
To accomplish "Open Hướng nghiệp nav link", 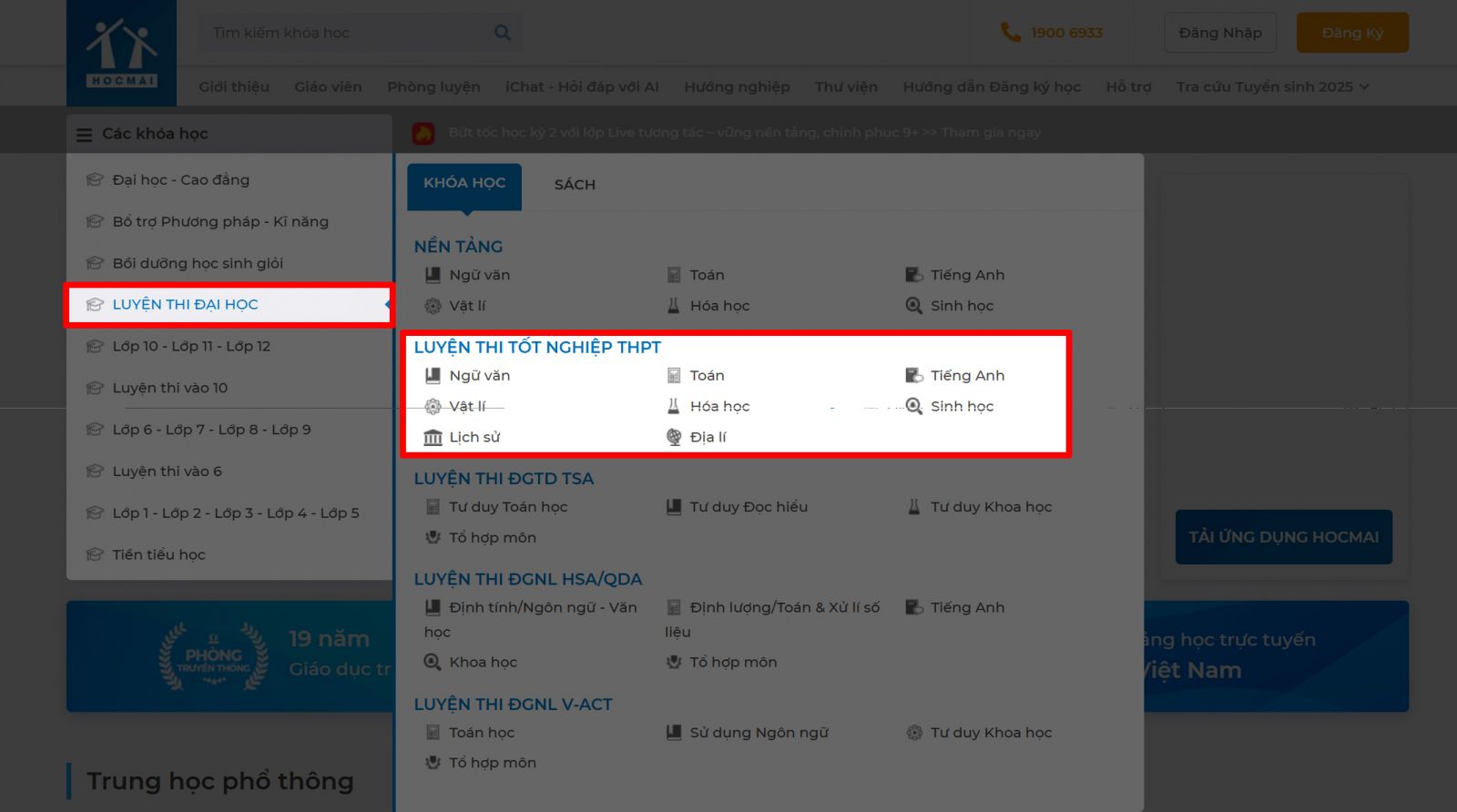I will click(x=737, y=86).
